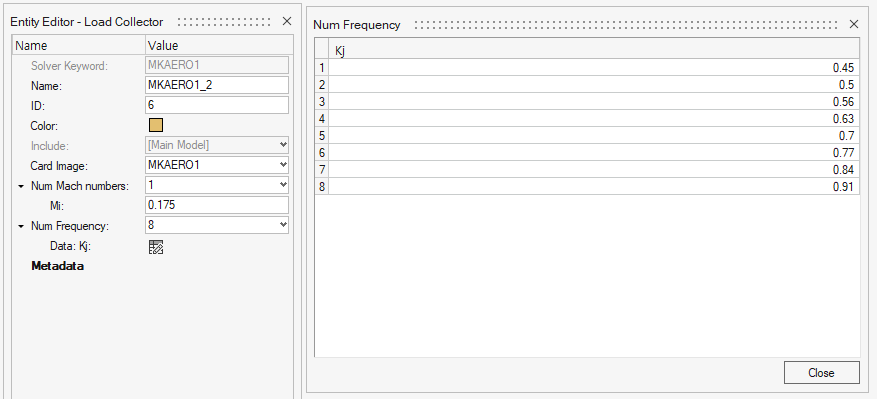Click the Kj column header
This screenshot has width=877, height=399.
coord(594,49)
